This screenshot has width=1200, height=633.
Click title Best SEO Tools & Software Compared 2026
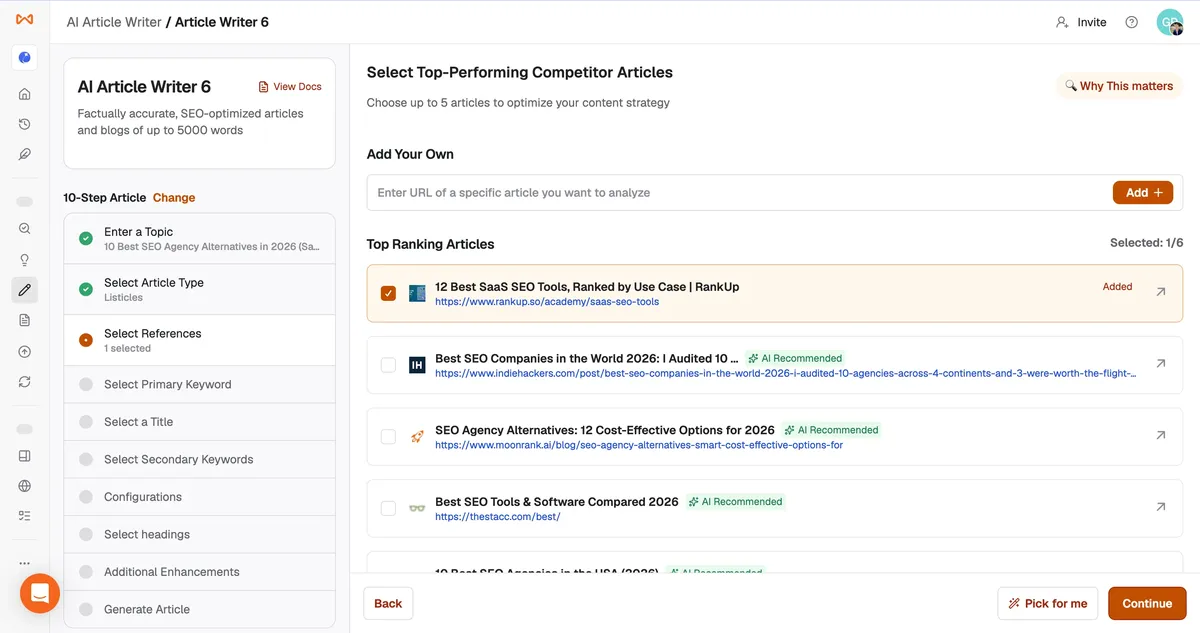[x=557, y=502]
